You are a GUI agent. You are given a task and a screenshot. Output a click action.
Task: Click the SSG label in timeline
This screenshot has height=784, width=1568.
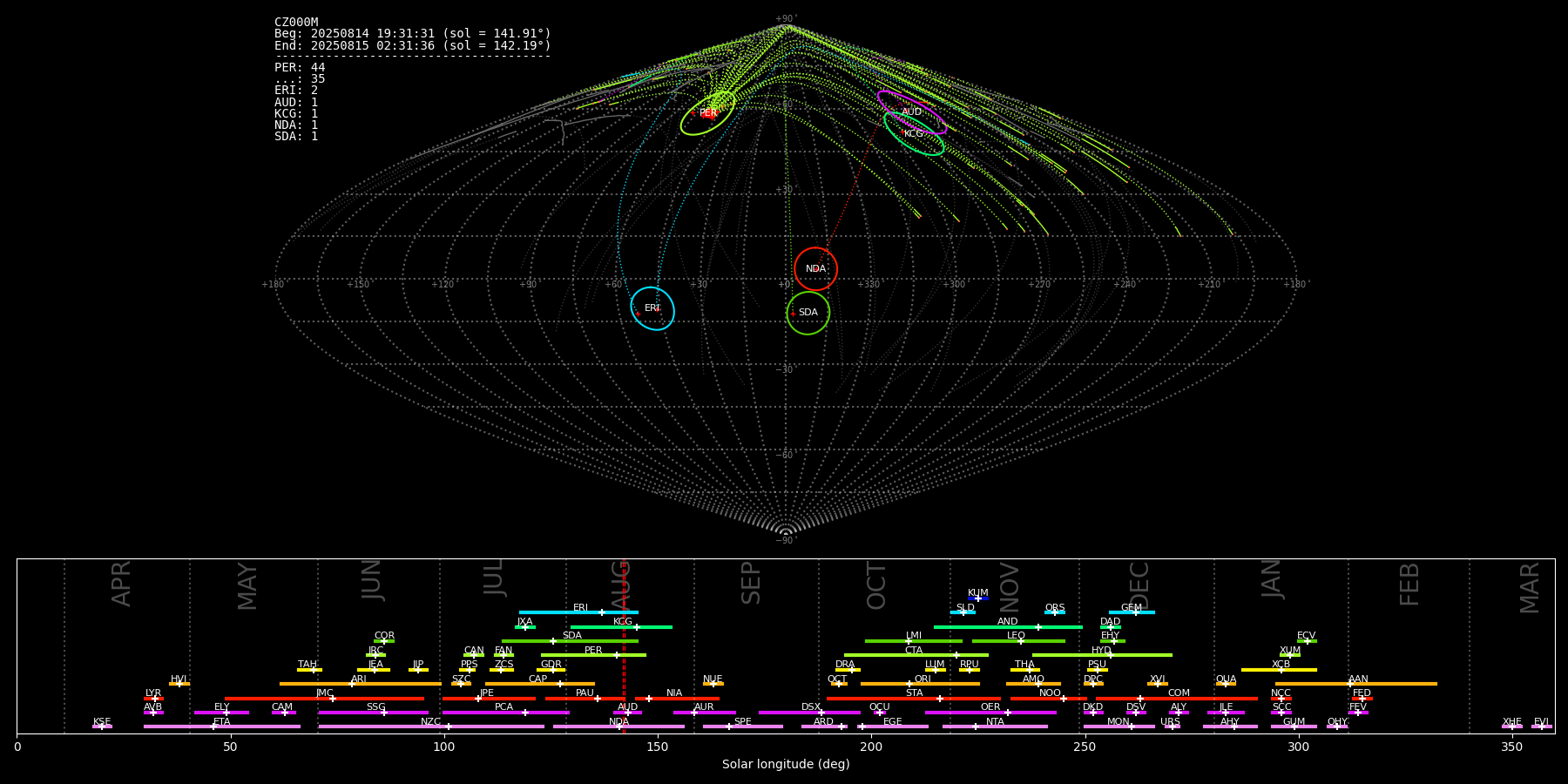click(x=375, y=707)
